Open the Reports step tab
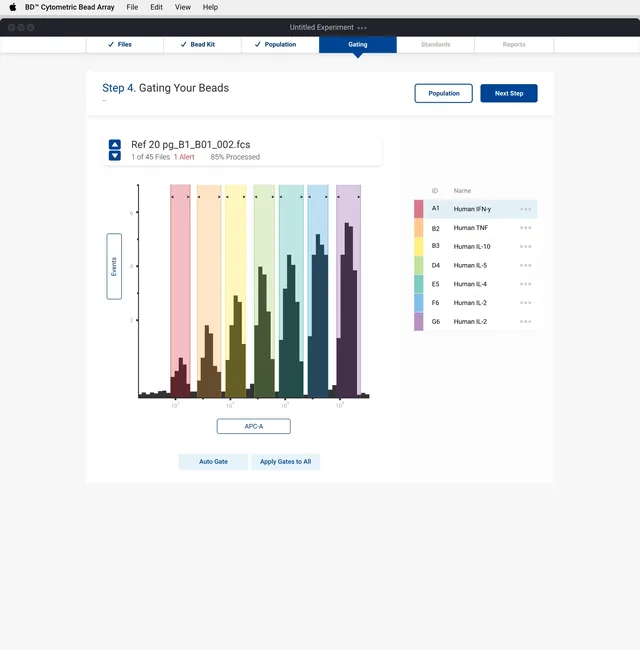This screenshot has width=640, height=650. (514, 44)
